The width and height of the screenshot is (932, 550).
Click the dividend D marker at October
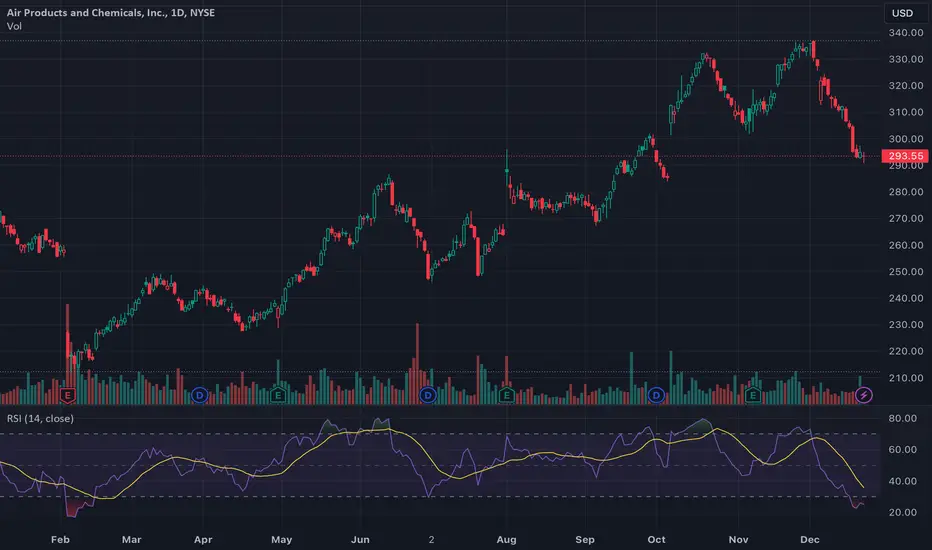[656, 395]
